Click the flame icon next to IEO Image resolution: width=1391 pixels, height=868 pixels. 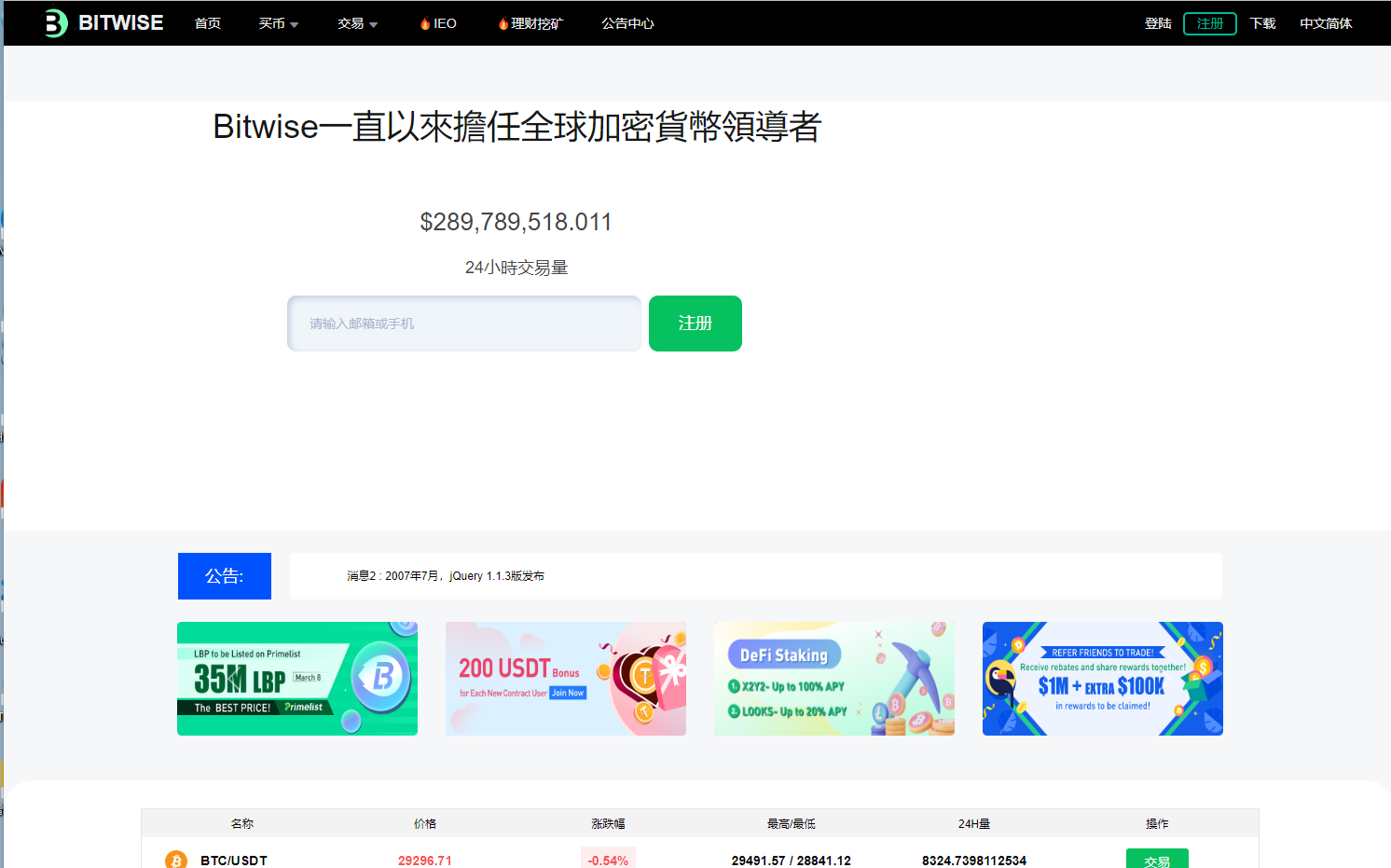pos(425,24)
